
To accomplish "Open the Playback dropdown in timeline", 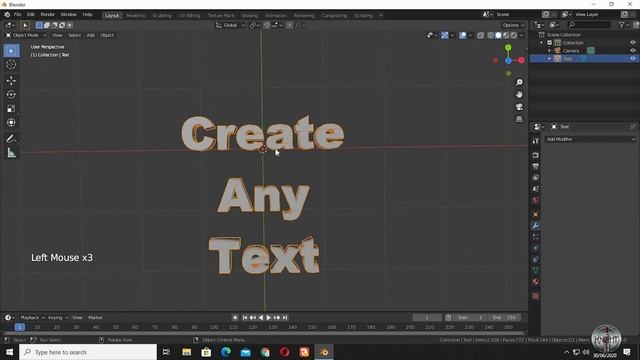I will pyautogui.click(x=32, y=318).
